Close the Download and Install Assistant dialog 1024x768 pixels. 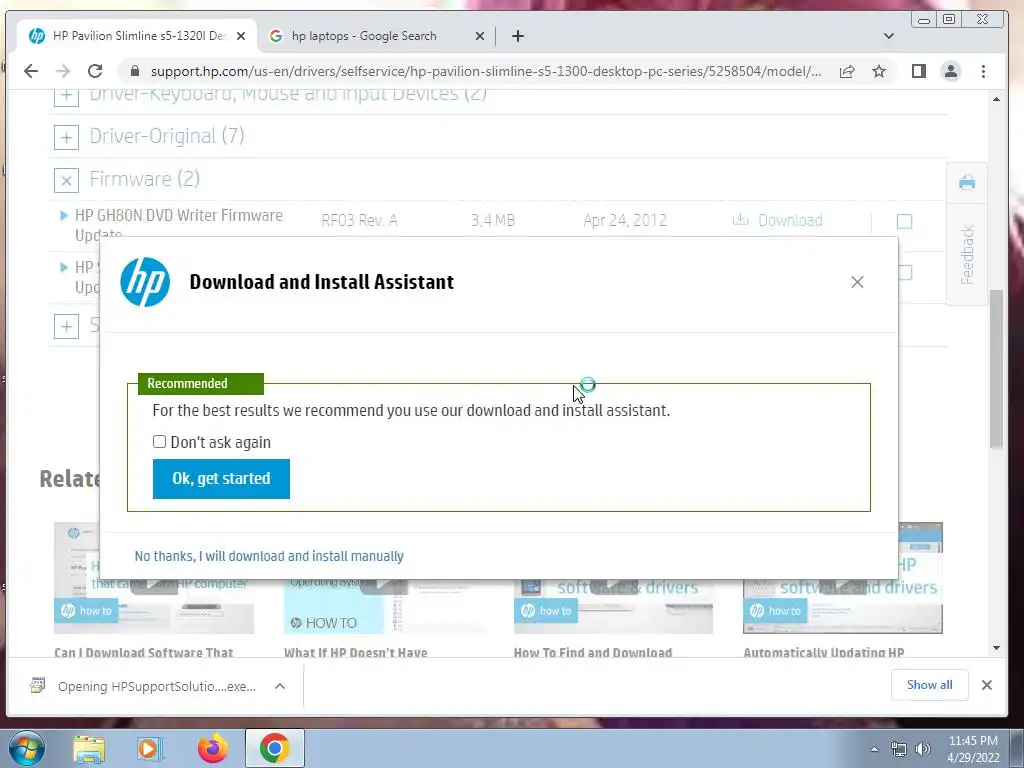click(857, 282)
